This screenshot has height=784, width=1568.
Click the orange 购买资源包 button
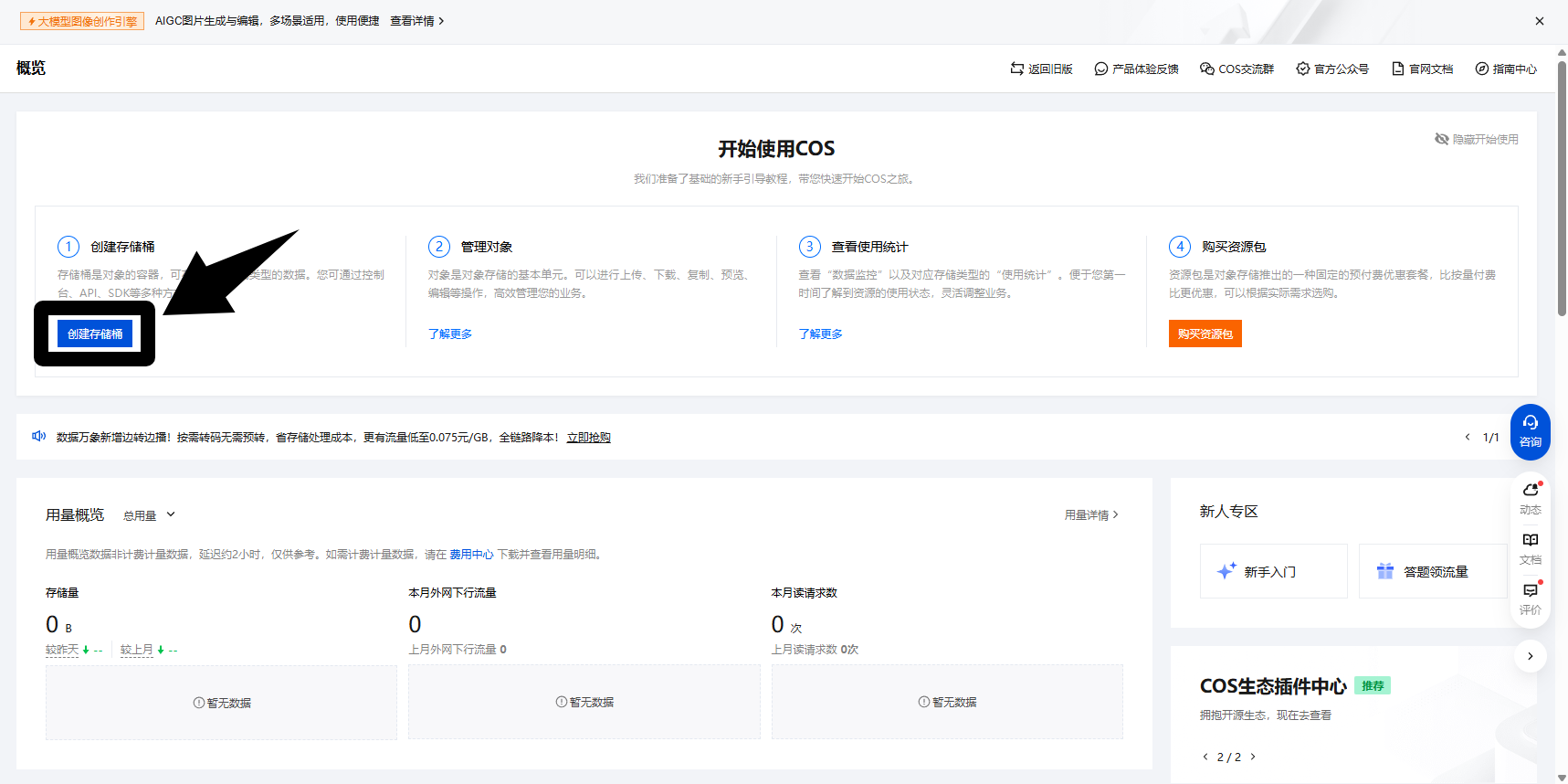[x=1205, y=334]
